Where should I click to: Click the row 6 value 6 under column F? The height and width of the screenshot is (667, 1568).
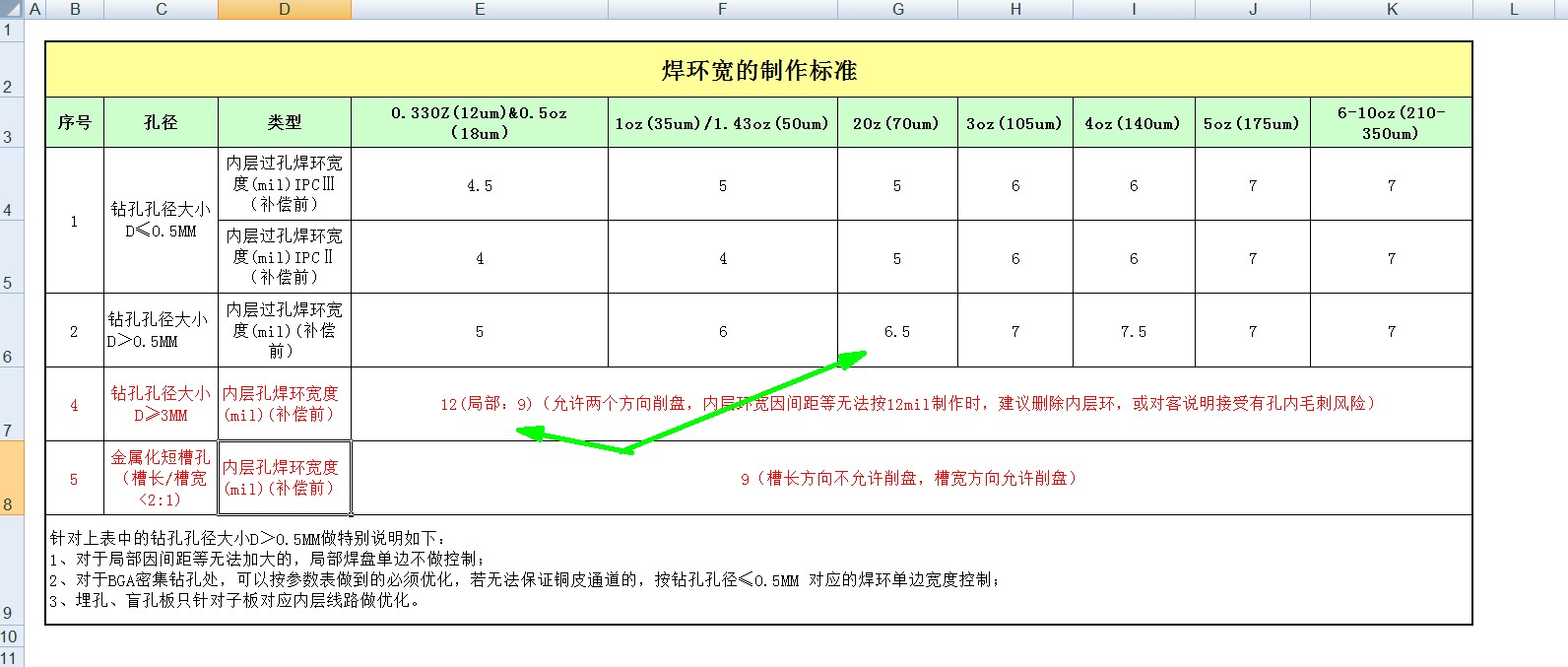point(723,330)
